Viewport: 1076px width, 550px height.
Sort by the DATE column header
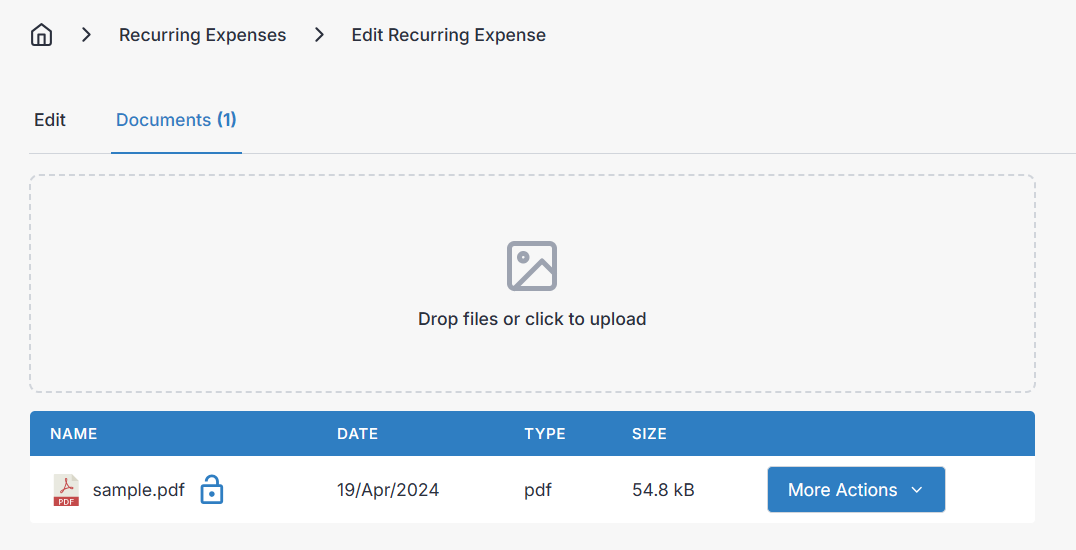pos(357,434)
